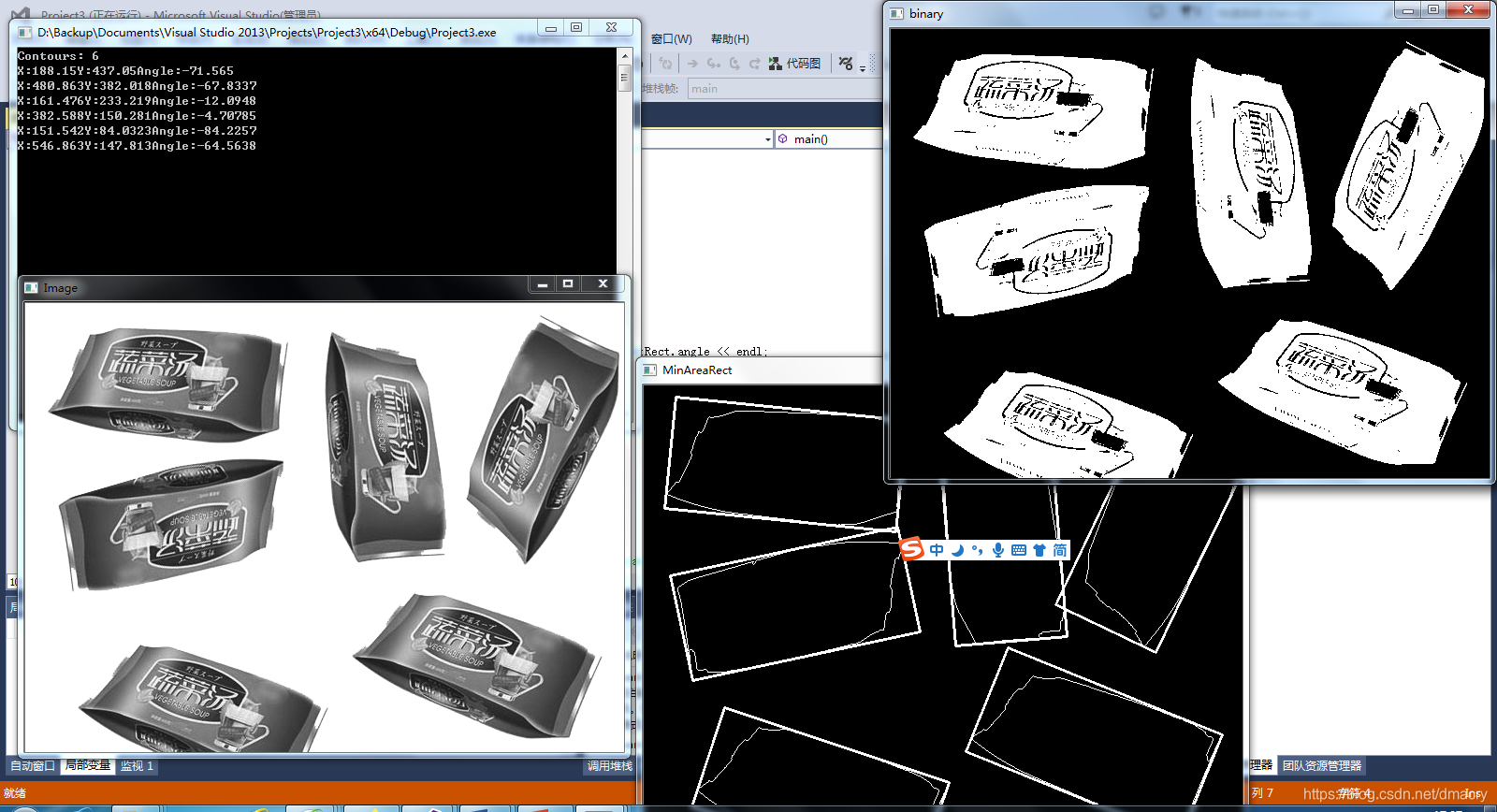
Task: Click the step into icon in debug toolbar
Action: point(713,64)
